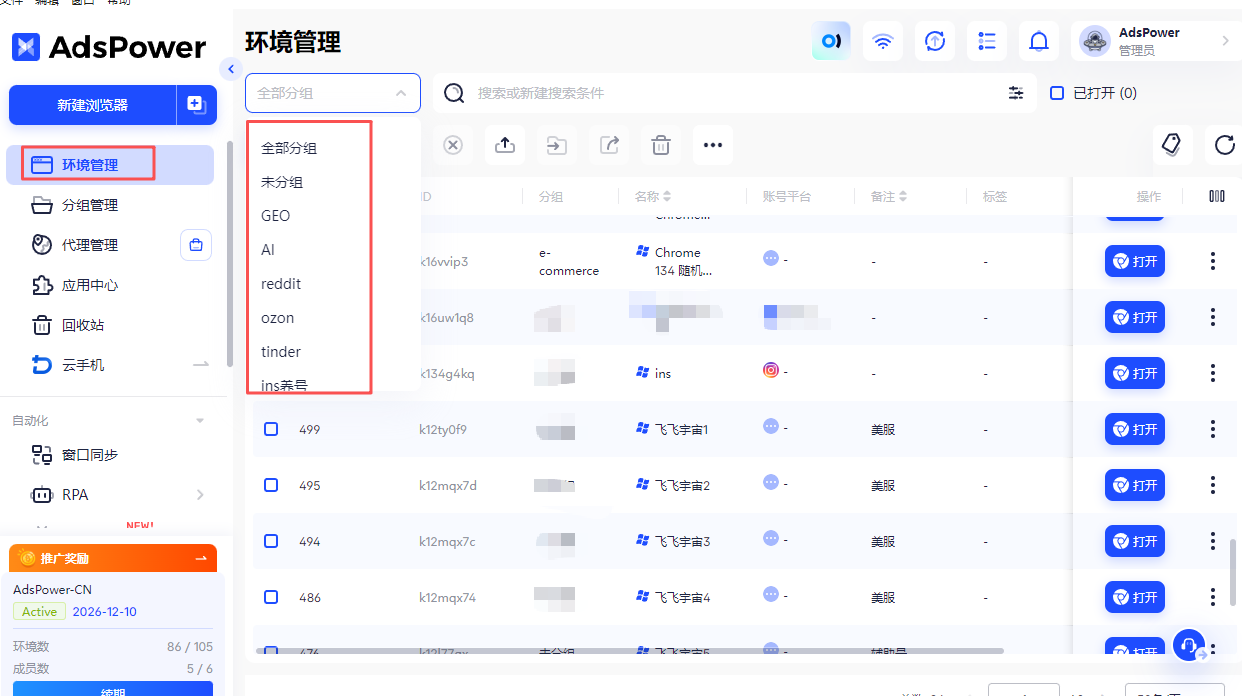Refresh the profile list

point(1225,145)
